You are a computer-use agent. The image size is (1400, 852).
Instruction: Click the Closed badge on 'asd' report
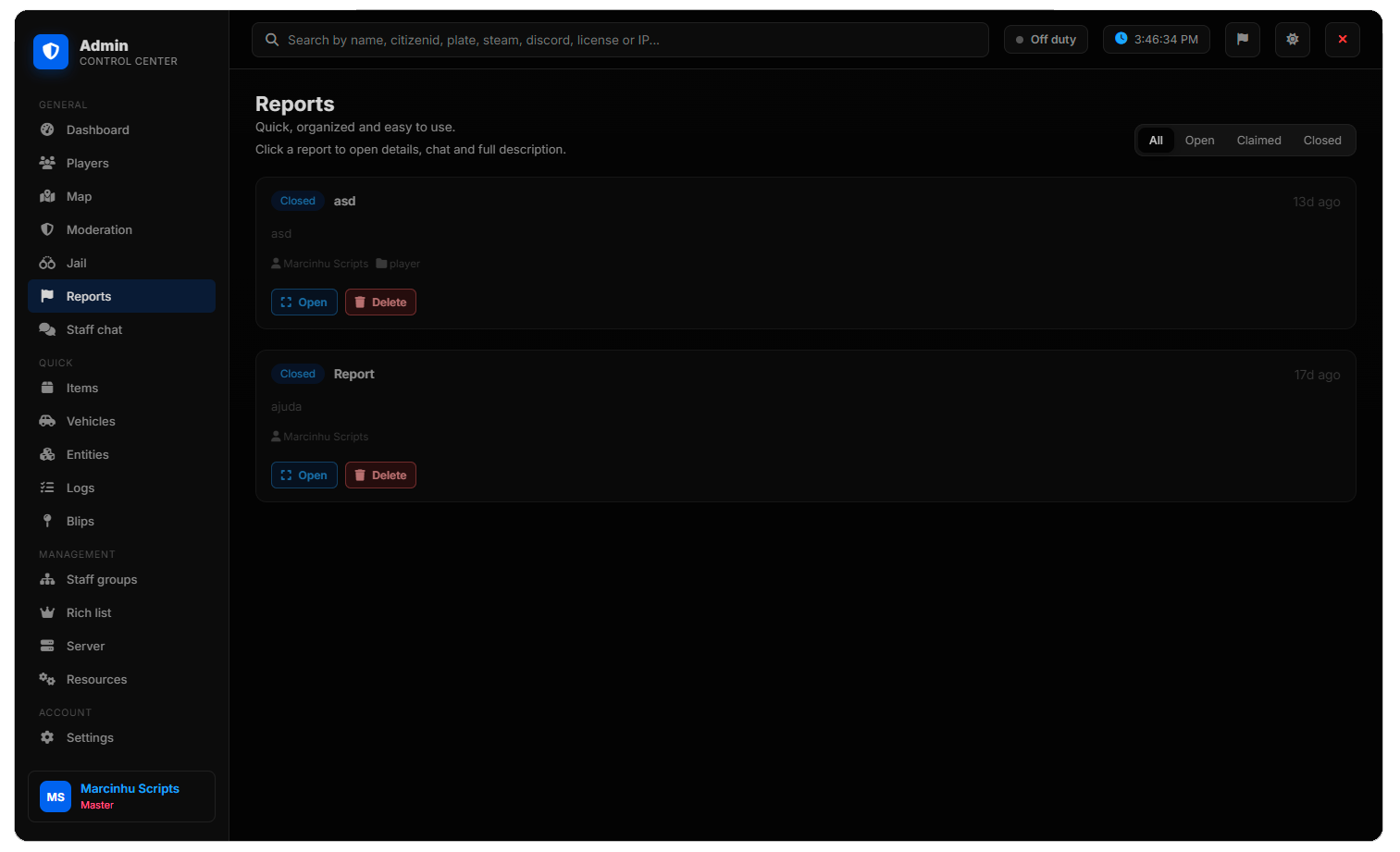(x=298, y=201)
